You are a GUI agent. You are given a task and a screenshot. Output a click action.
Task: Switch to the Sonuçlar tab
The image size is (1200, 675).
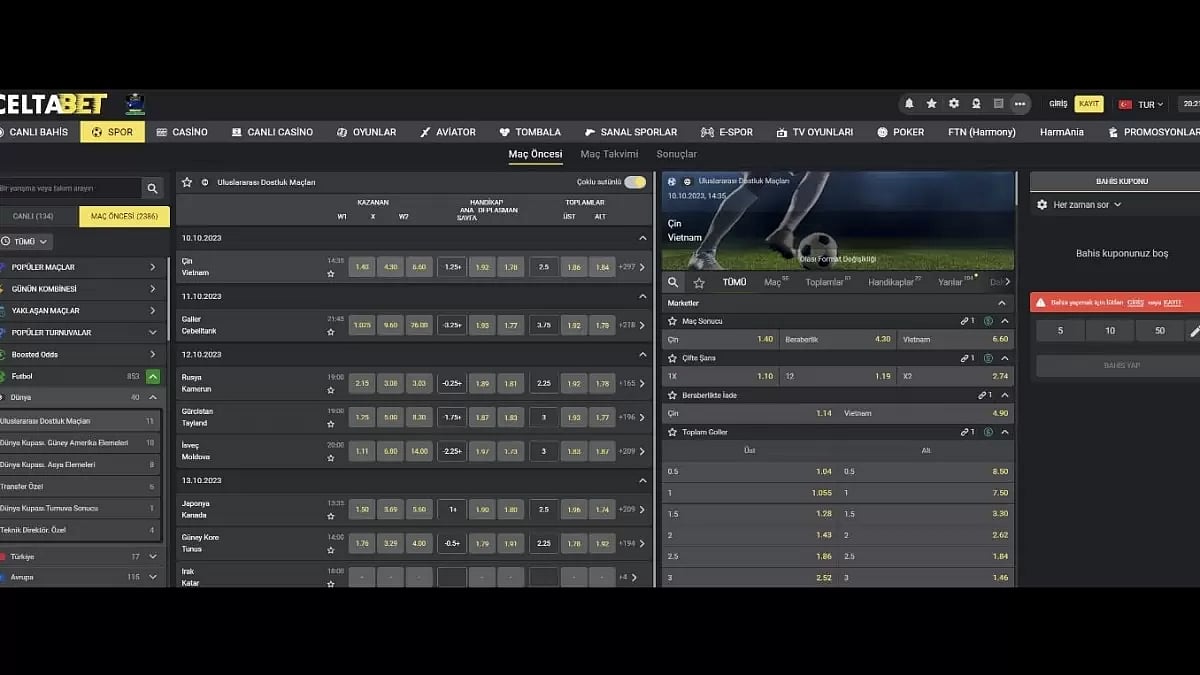click(676, 154)
